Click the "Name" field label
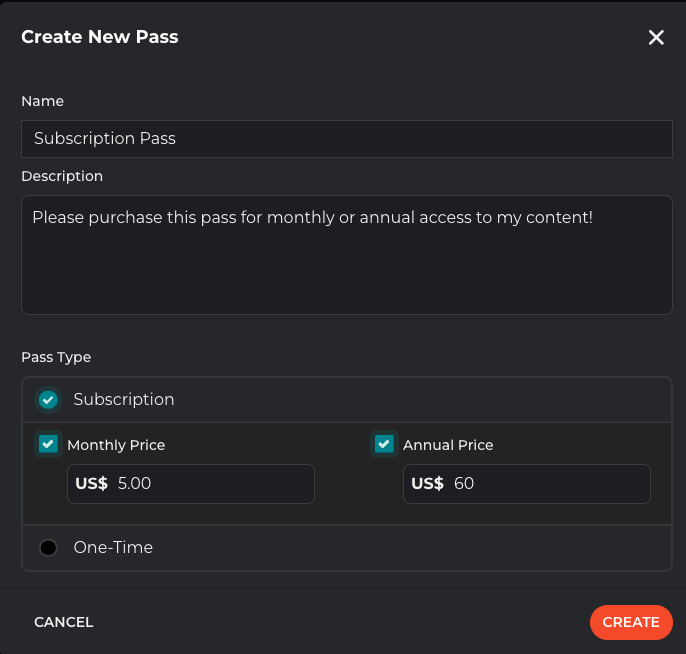The width and height of the screenshot is (686, 654). [42, 101]
